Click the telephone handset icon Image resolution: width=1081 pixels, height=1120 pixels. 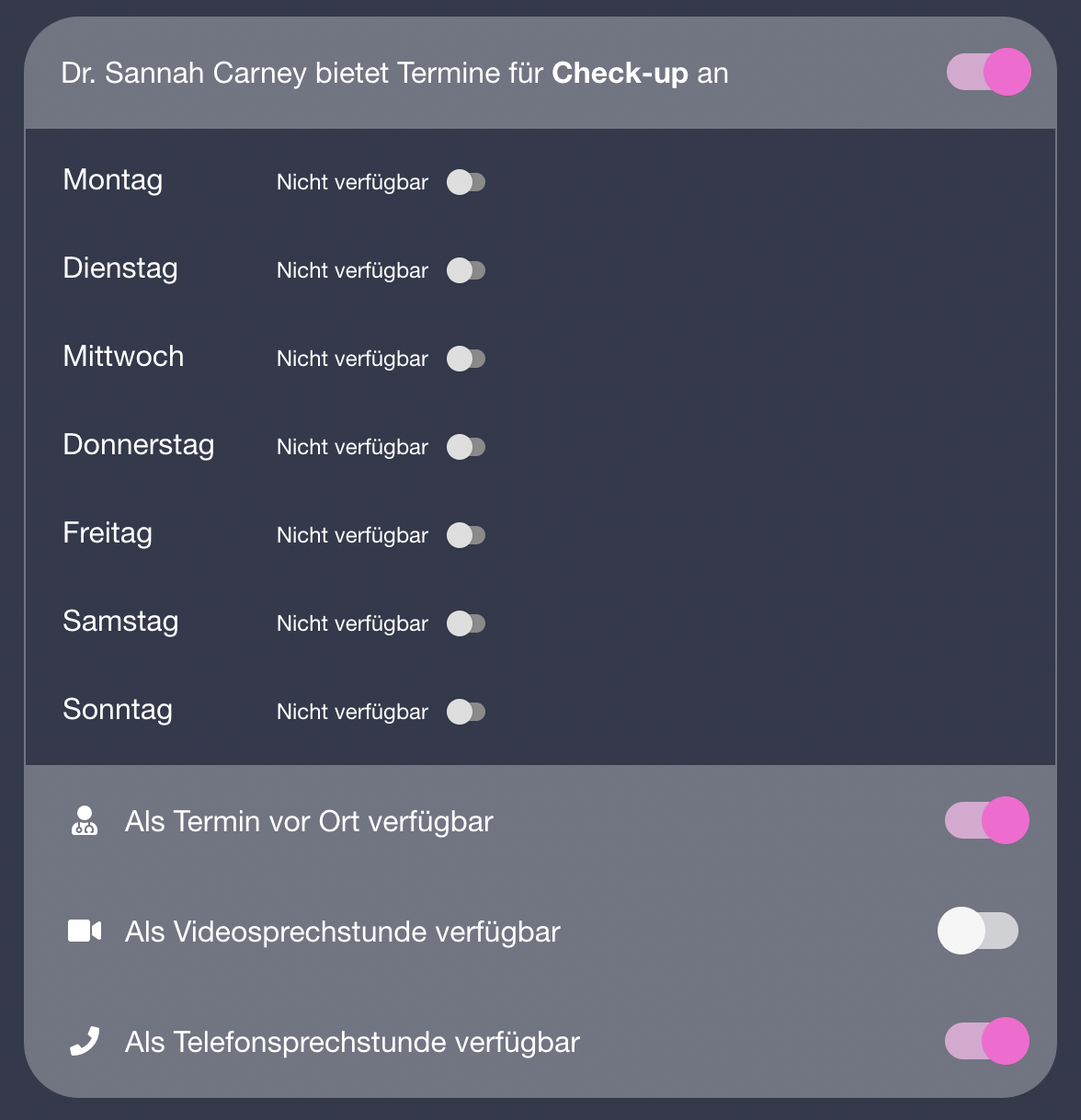tap(85, 1041)
